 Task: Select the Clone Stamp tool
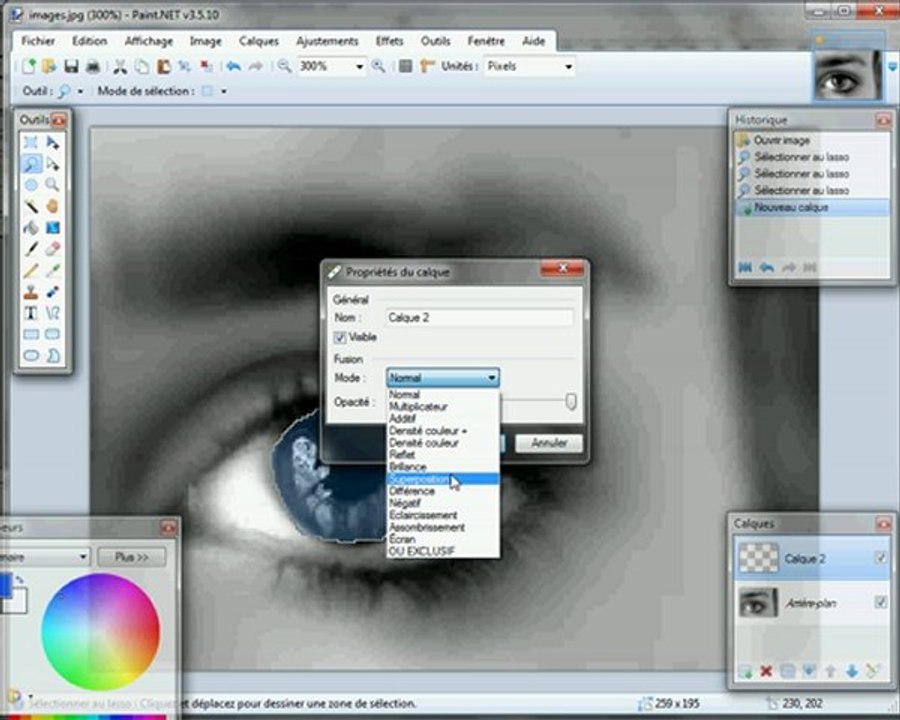31,292
